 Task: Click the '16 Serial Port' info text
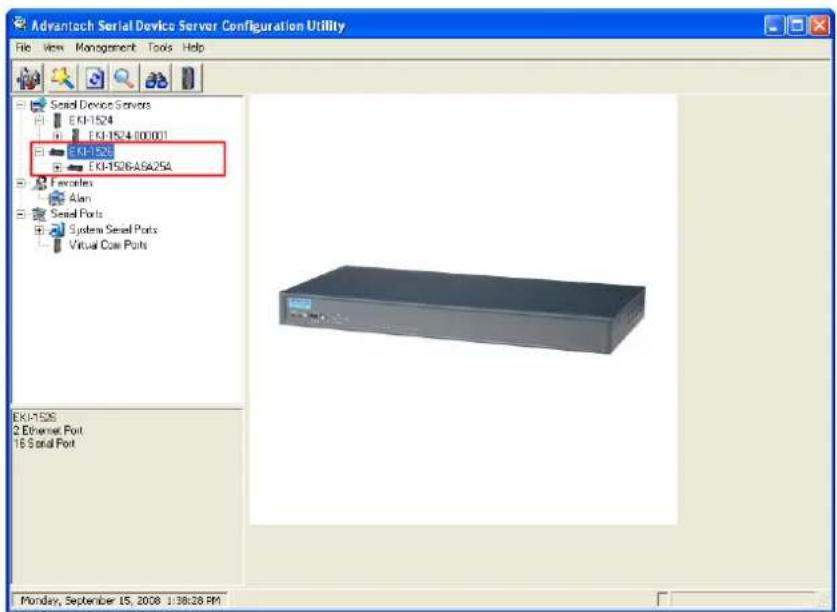click(x=44, y=444)
